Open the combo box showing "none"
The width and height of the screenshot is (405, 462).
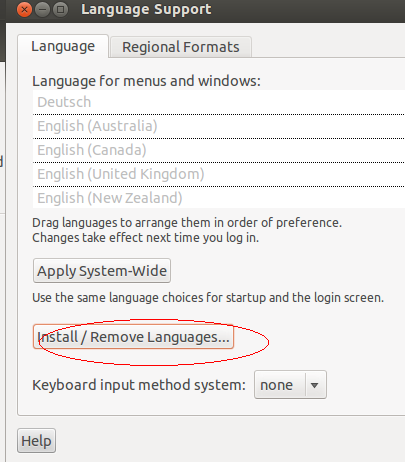click(290, 385)
